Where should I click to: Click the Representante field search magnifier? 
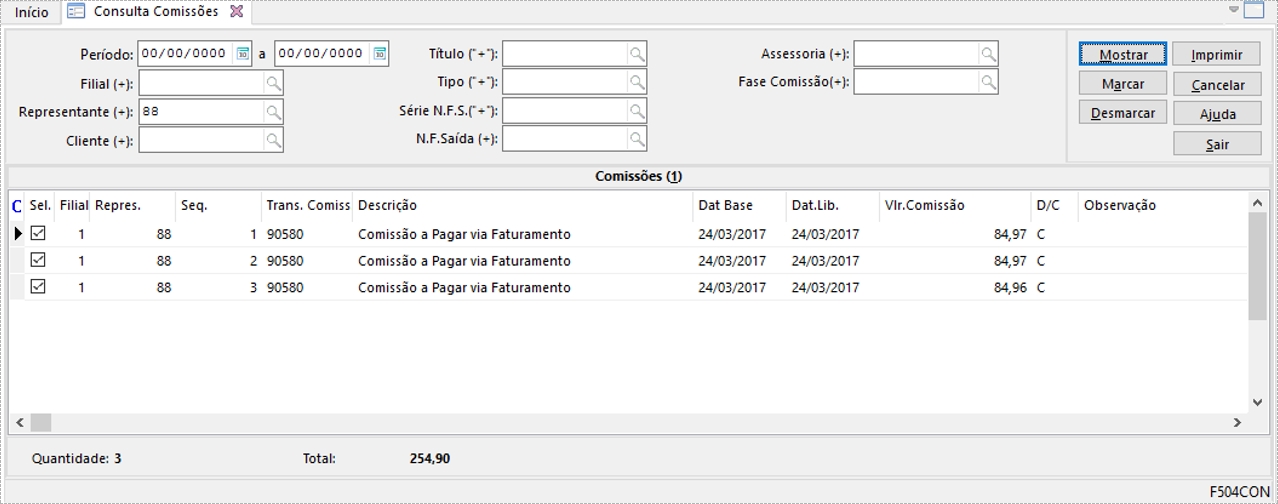pos(273,112)
